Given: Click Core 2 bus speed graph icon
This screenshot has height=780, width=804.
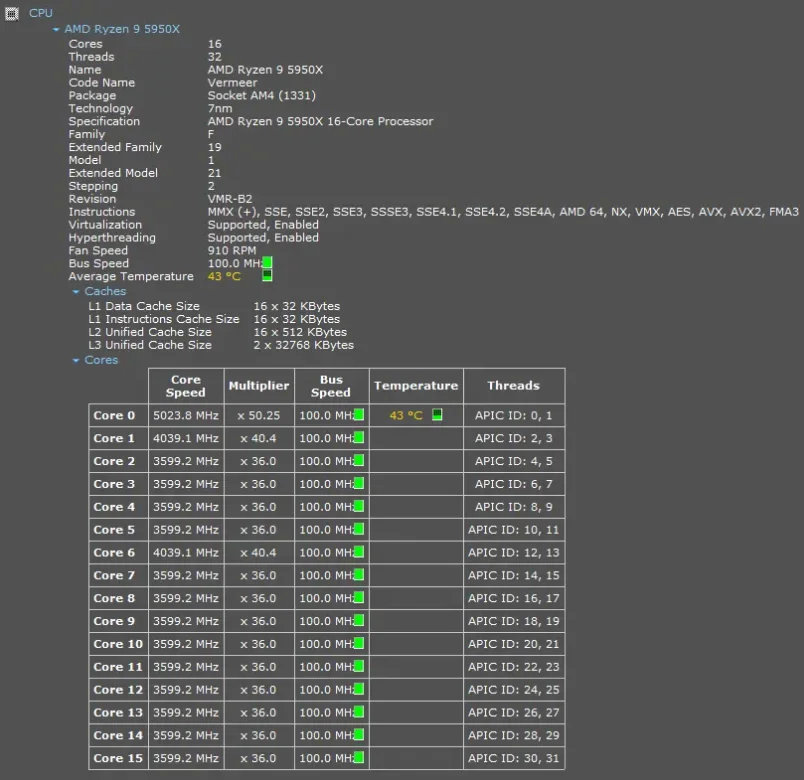Looking at the screenshot, I should point(359,461).
